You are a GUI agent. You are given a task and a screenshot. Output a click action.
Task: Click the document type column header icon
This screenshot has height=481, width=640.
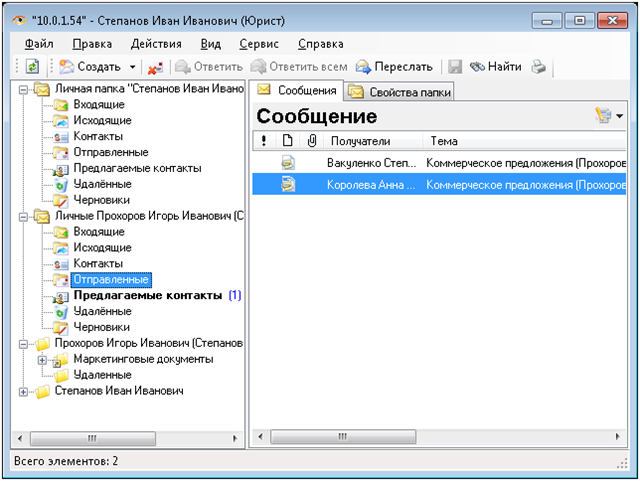[x=287, y=141]
